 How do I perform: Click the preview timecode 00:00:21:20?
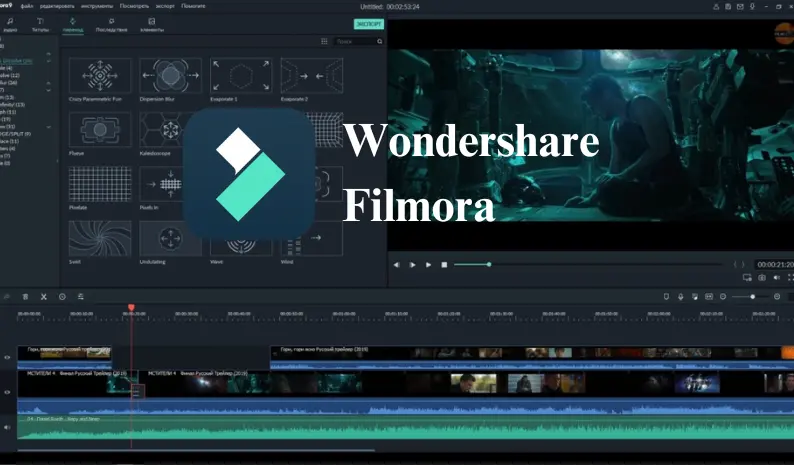pyautogui.click(x=775, y=264)
